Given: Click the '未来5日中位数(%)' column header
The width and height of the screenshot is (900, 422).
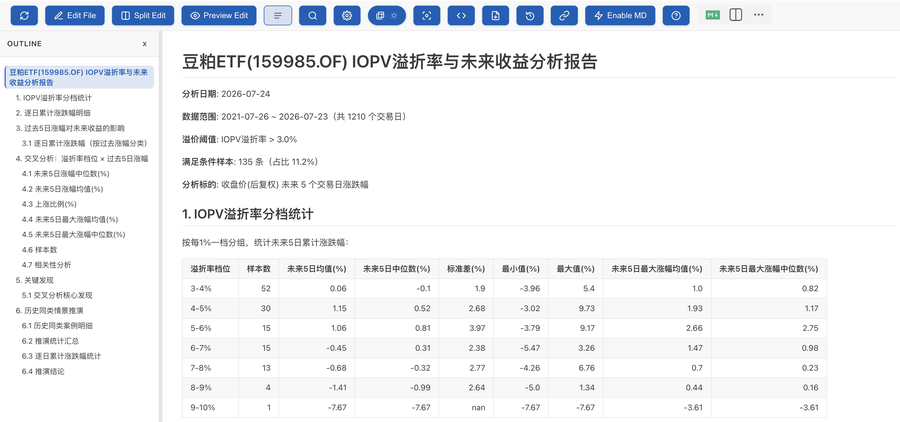Looking at the screenshot, I should click(x=397, y=269).
